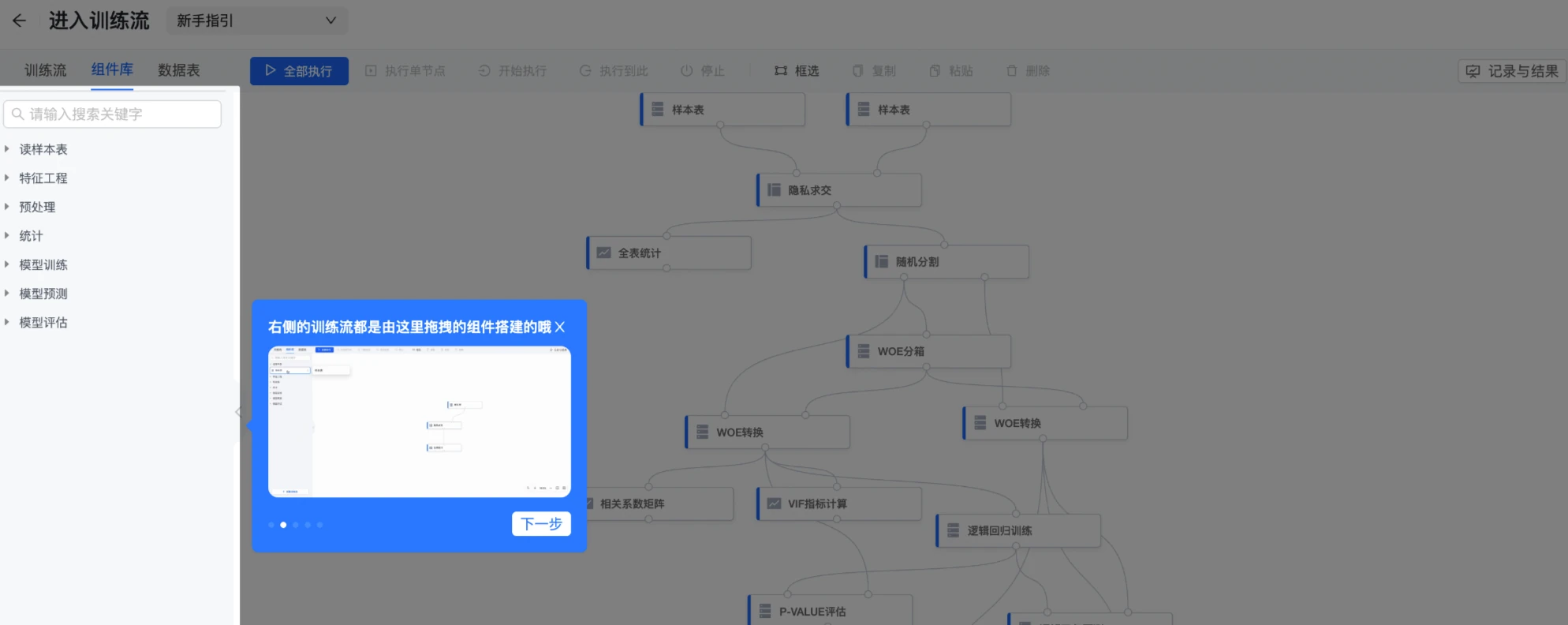Click the 复制 toolbar item
Viewport: 1568px width, 625px height.
click(874, 71)
